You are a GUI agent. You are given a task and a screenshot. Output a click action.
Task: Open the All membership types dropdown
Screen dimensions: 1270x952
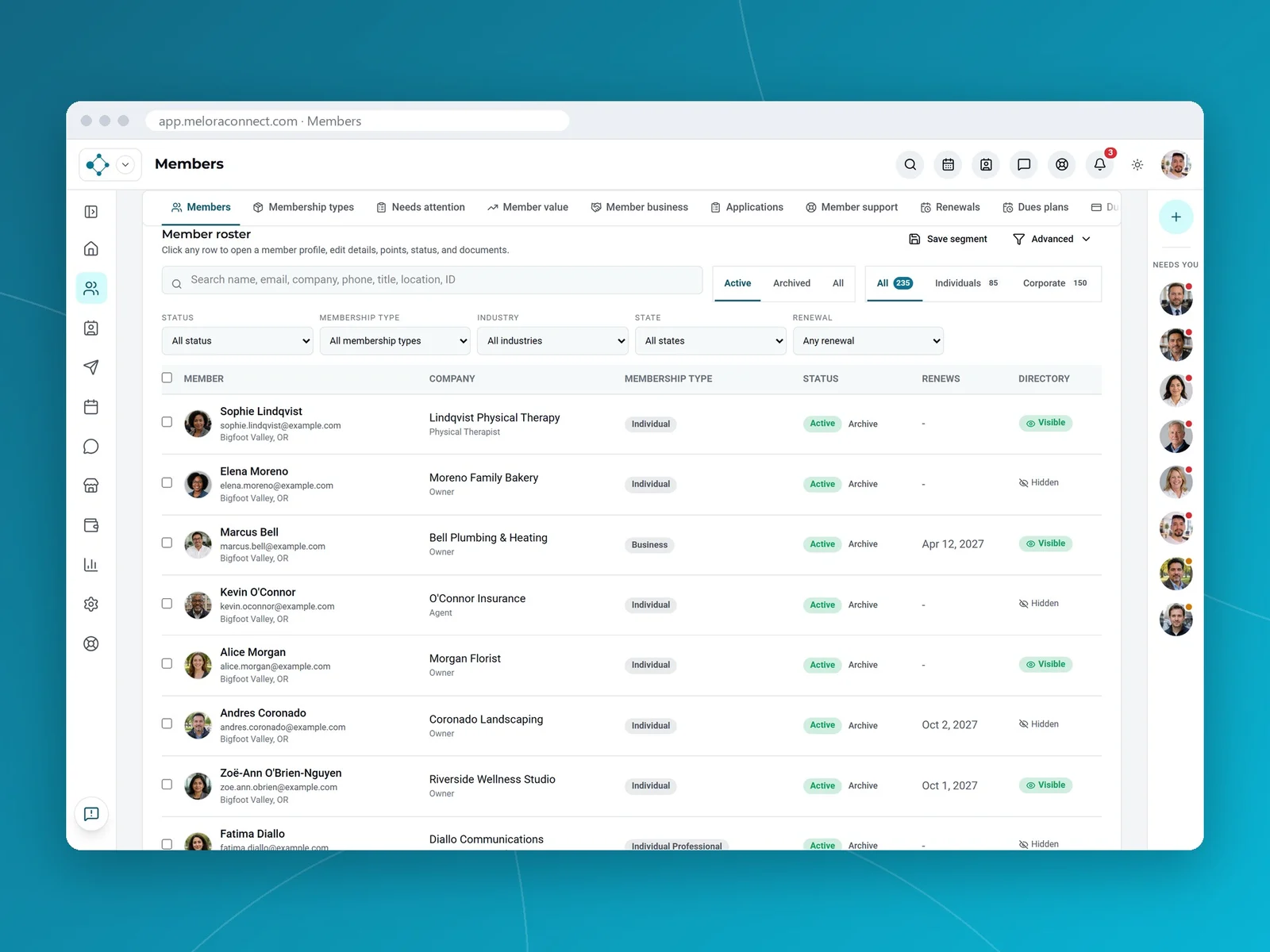[x=395, y=341]
